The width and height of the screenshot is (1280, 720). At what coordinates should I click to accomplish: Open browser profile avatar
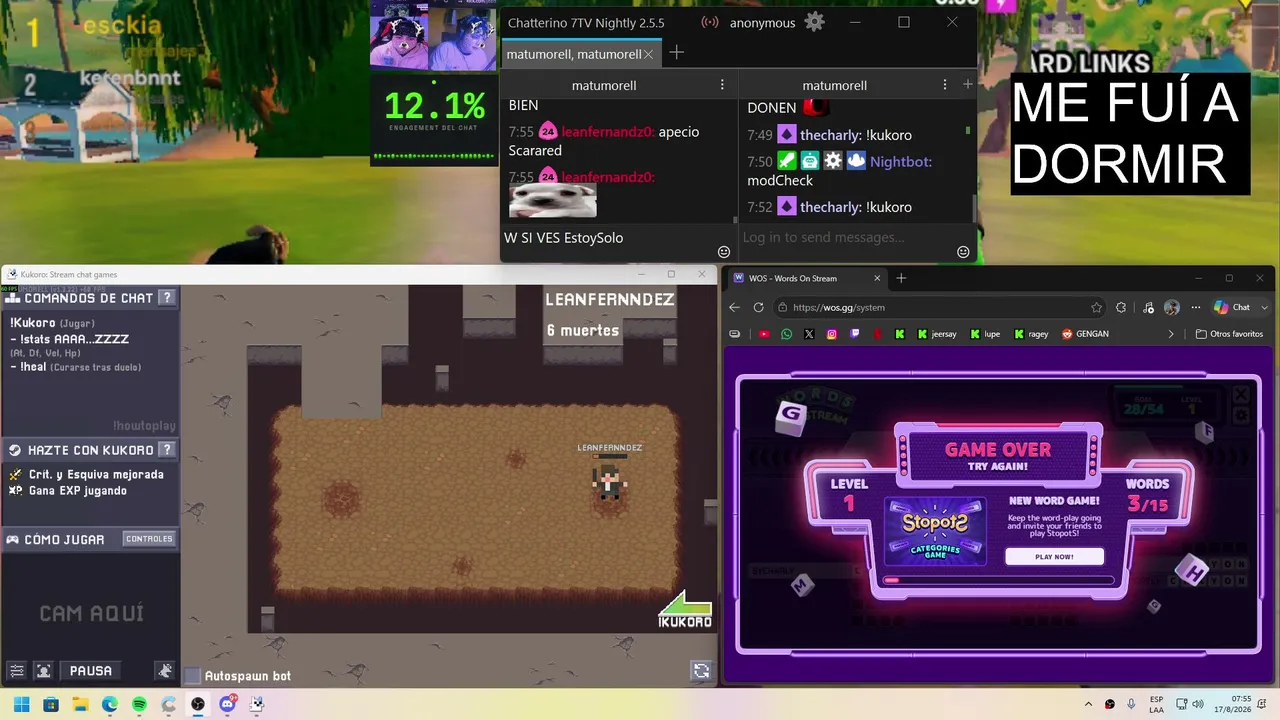click(1172, 307)
